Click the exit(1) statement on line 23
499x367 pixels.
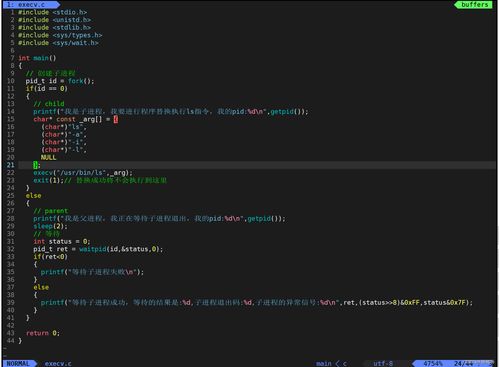pos(48,180)
